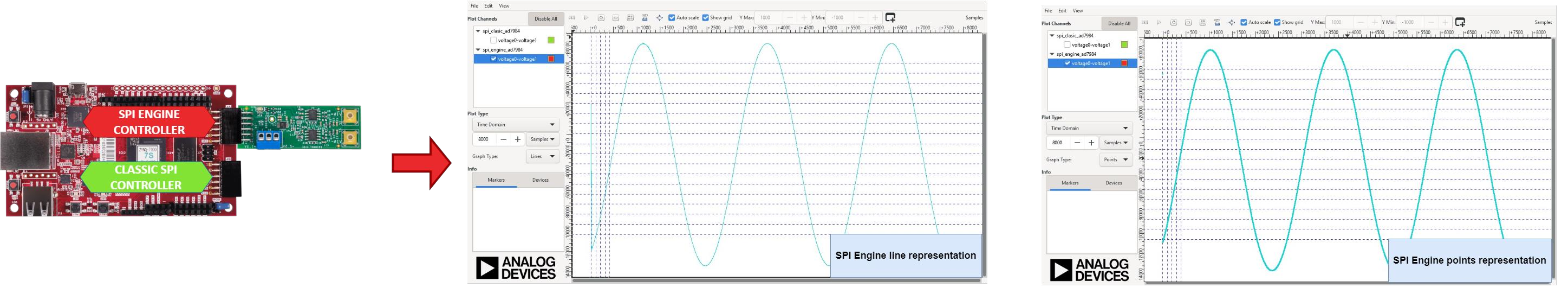Collapse spi_engine_ad7984 tree node in left window
This screenshot has width=1568, height=294.
478,50
